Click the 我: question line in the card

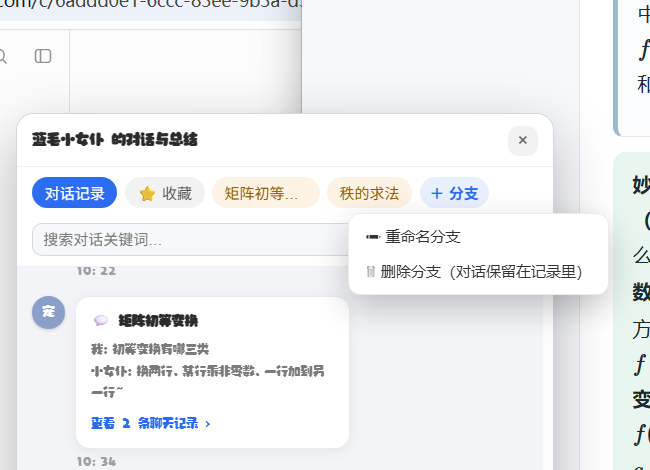click(x=150, y=349)
